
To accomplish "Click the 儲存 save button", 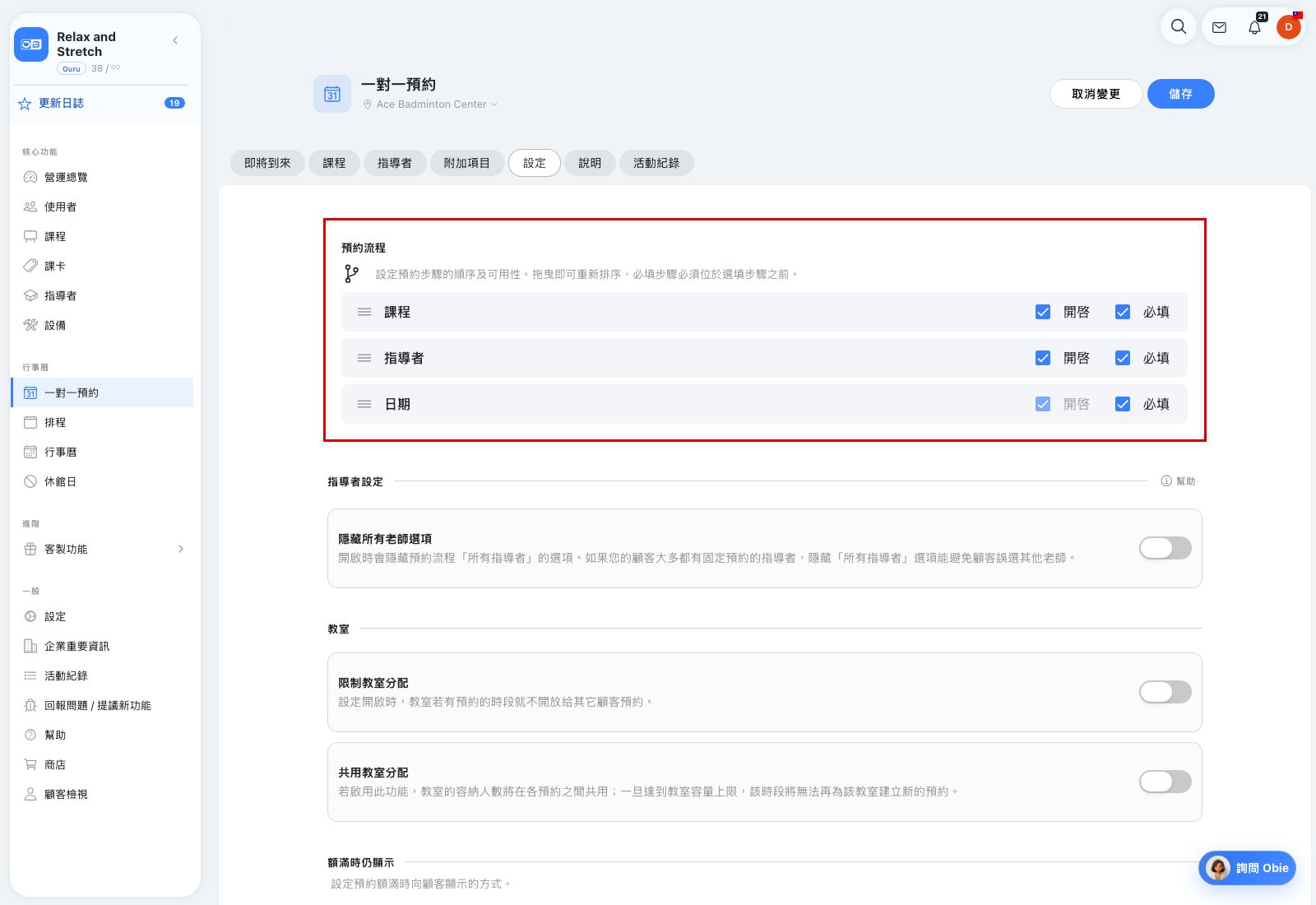I will point(1180,94).
